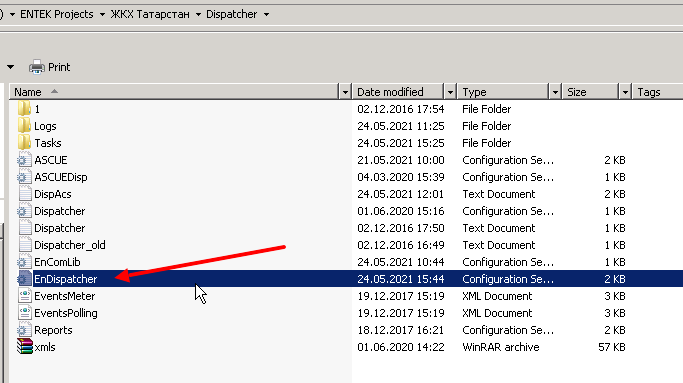Select the EnDispatcher file name
The image size is (683, 383).
[65, 279]
